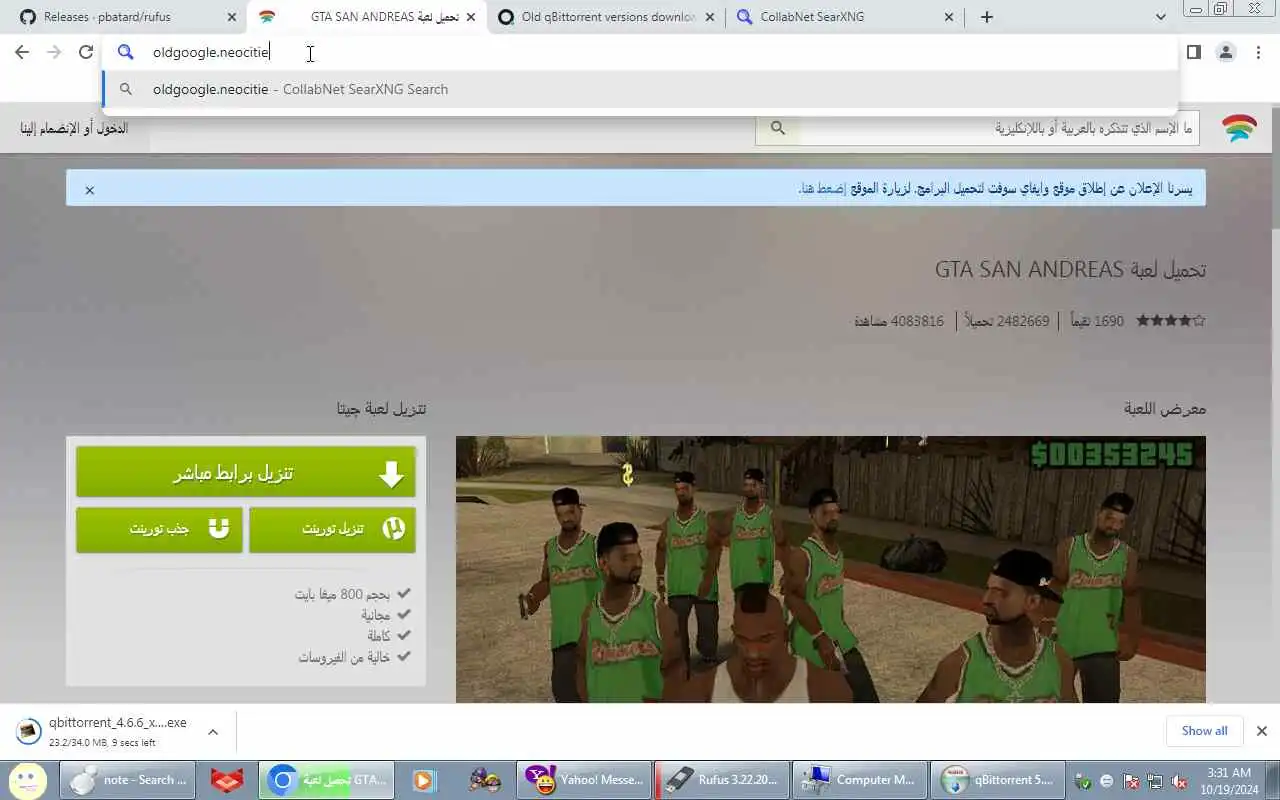Open the taskbar clock showing 3:31 AM
The height and width of the screenshot is (800, 1280).
click(1228, 780)
